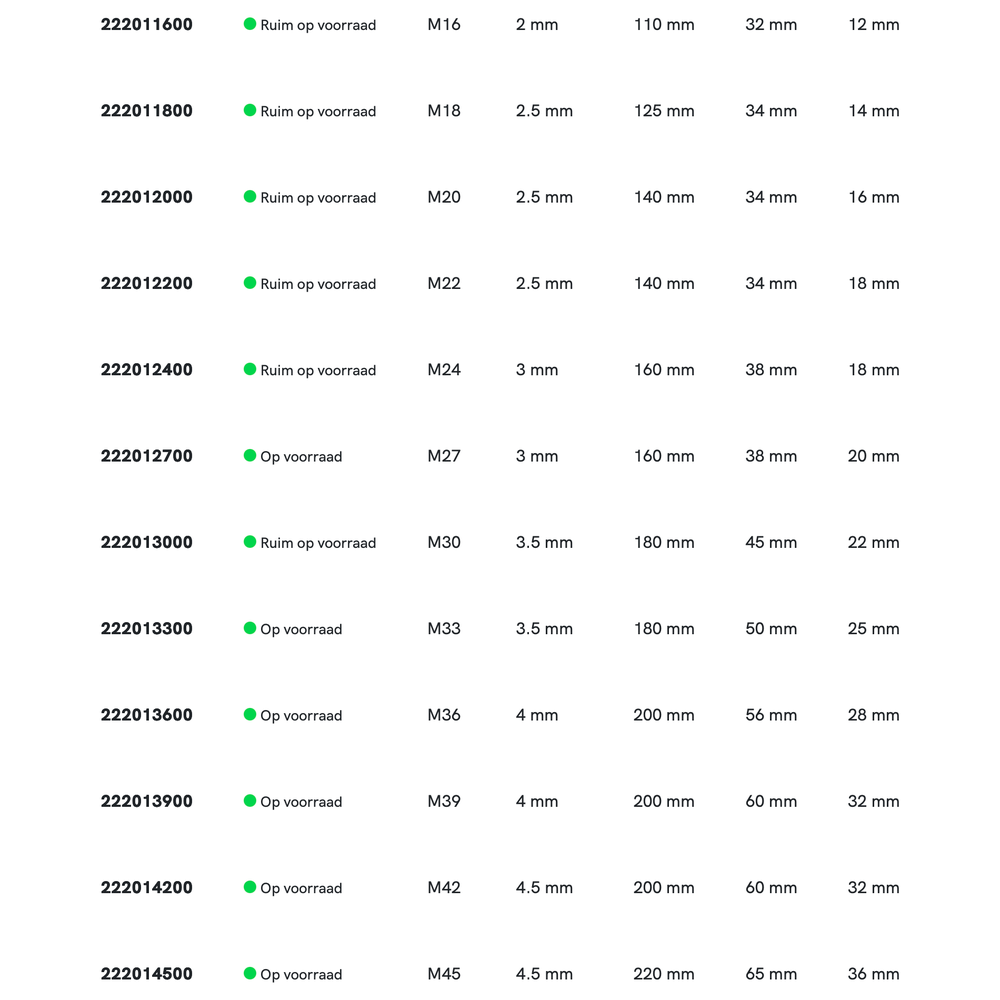Image resolution: width=1000 pixels, height=1000 pixels.
Task: Open article number 222011800
Action: tap(146, 111)
